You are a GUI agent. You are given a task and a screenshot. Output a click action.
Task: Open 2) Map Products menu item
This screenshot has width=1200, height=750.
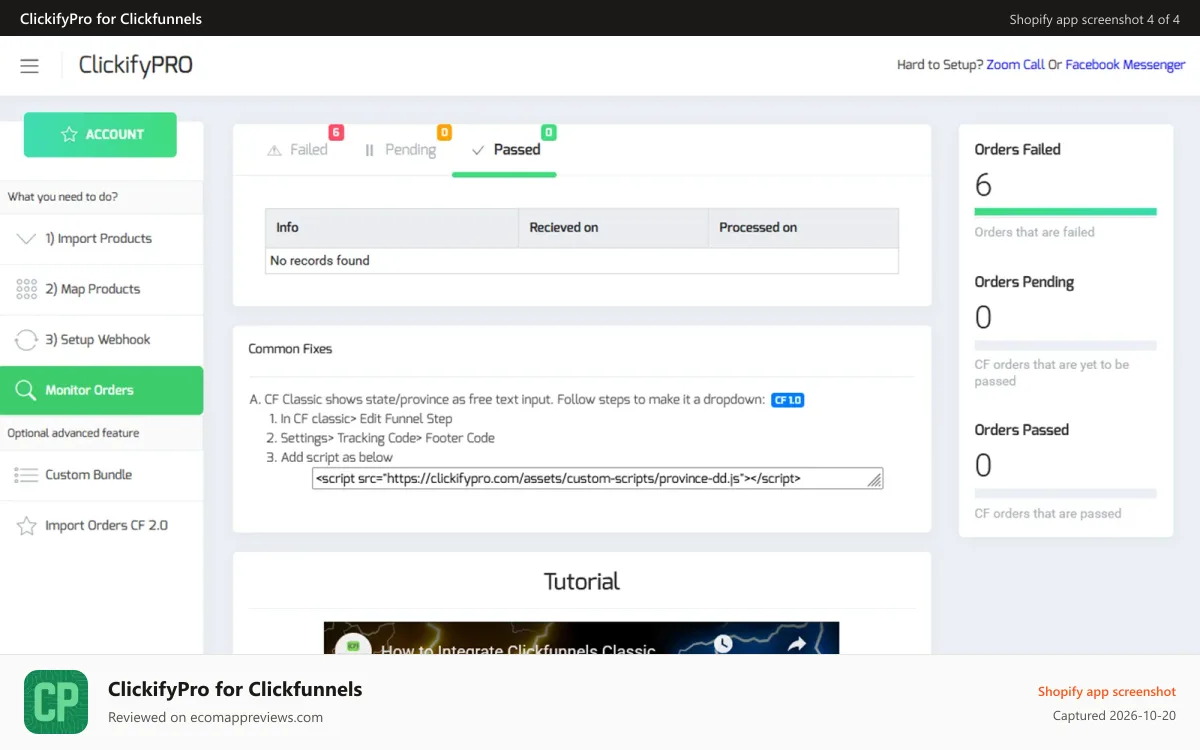[x=102, y=289]
